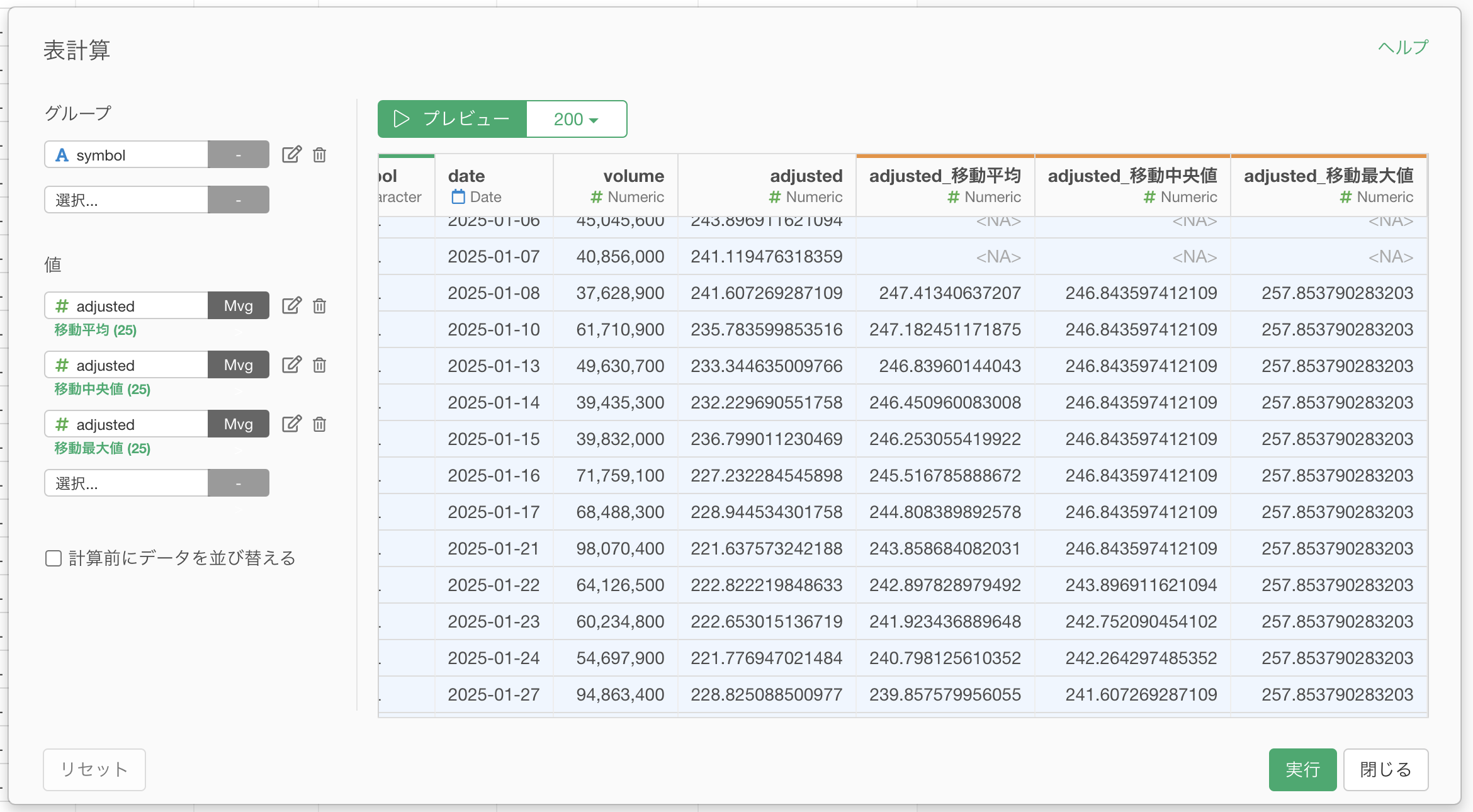The image size is (1473, 812).
Task: Edit the 移動中央値 adjusted value
Action: 291,364
